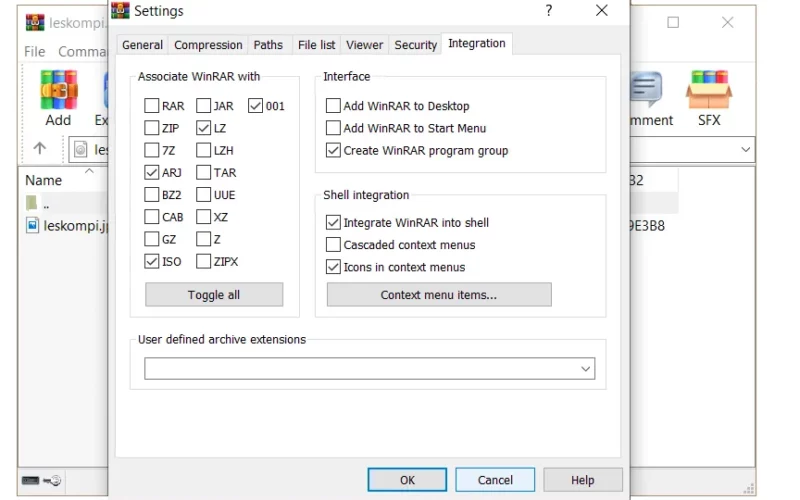Sort by the Name column header
The width and height of the screenshot is (800, 500).
(43, 180)
